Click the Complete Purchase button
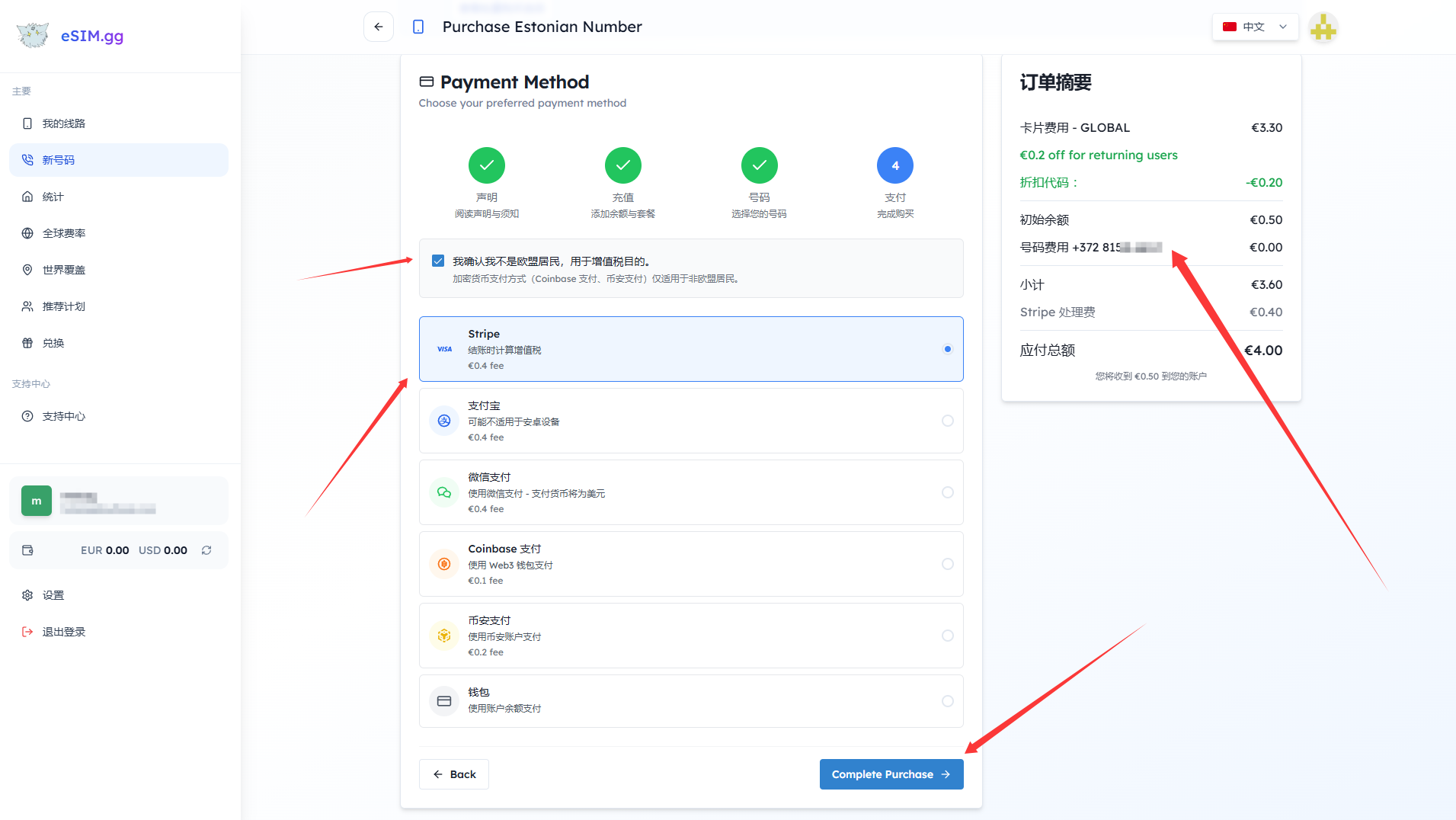 [891, 774]
